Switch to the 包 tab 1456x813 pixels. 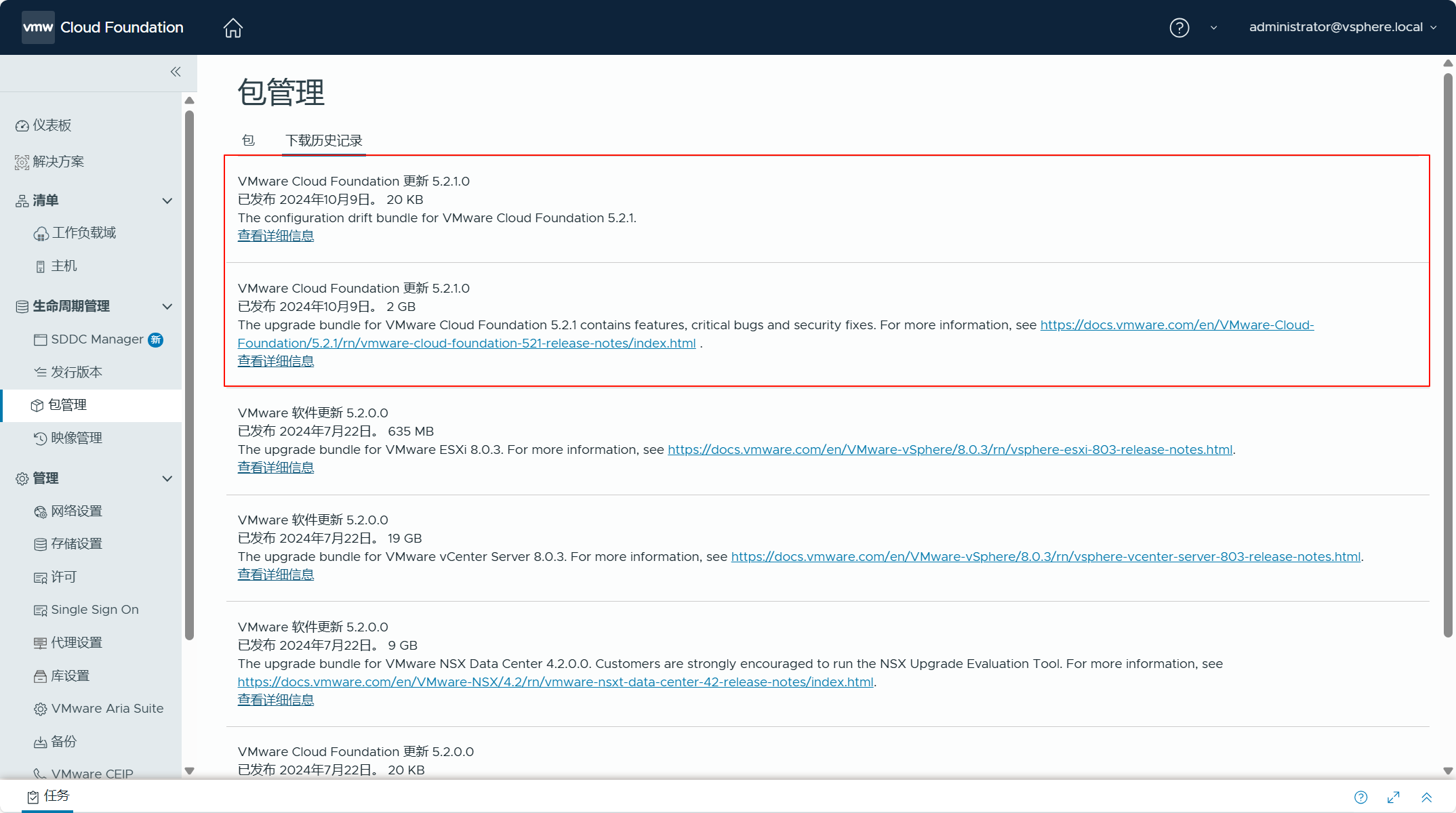coord(249,140)
